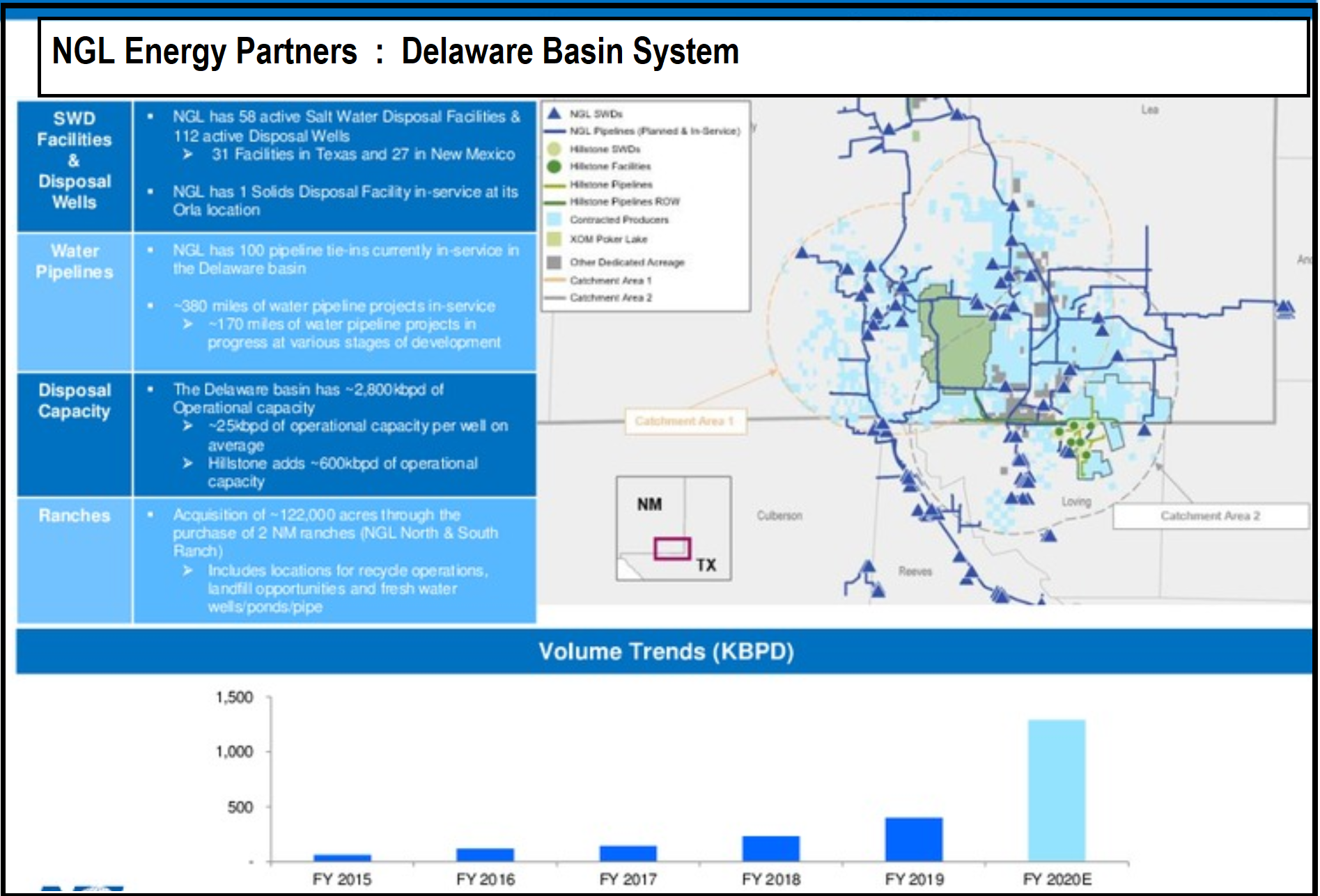Click the 'FY 2015' axis label

(342, 879)
